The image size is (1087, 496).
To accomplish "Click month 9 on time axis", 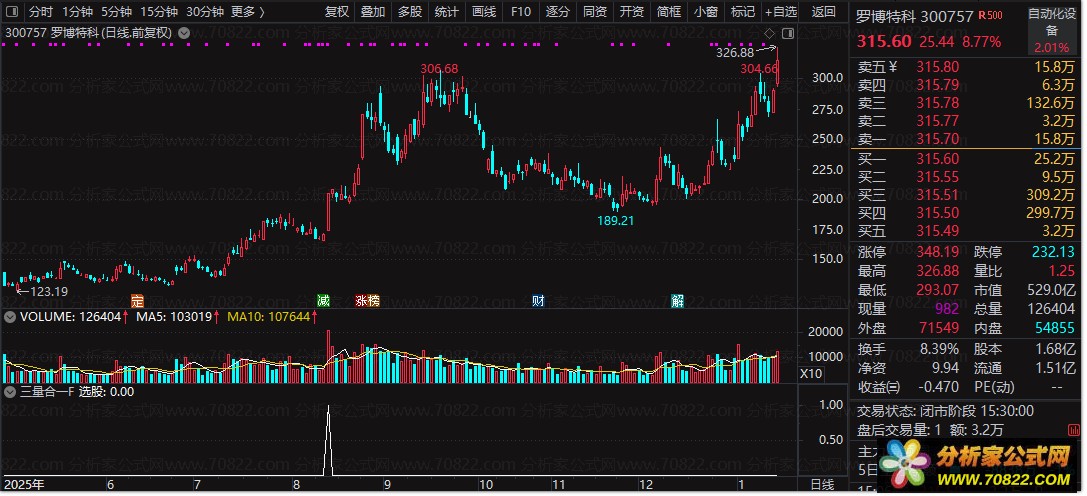I will (388, 484).
